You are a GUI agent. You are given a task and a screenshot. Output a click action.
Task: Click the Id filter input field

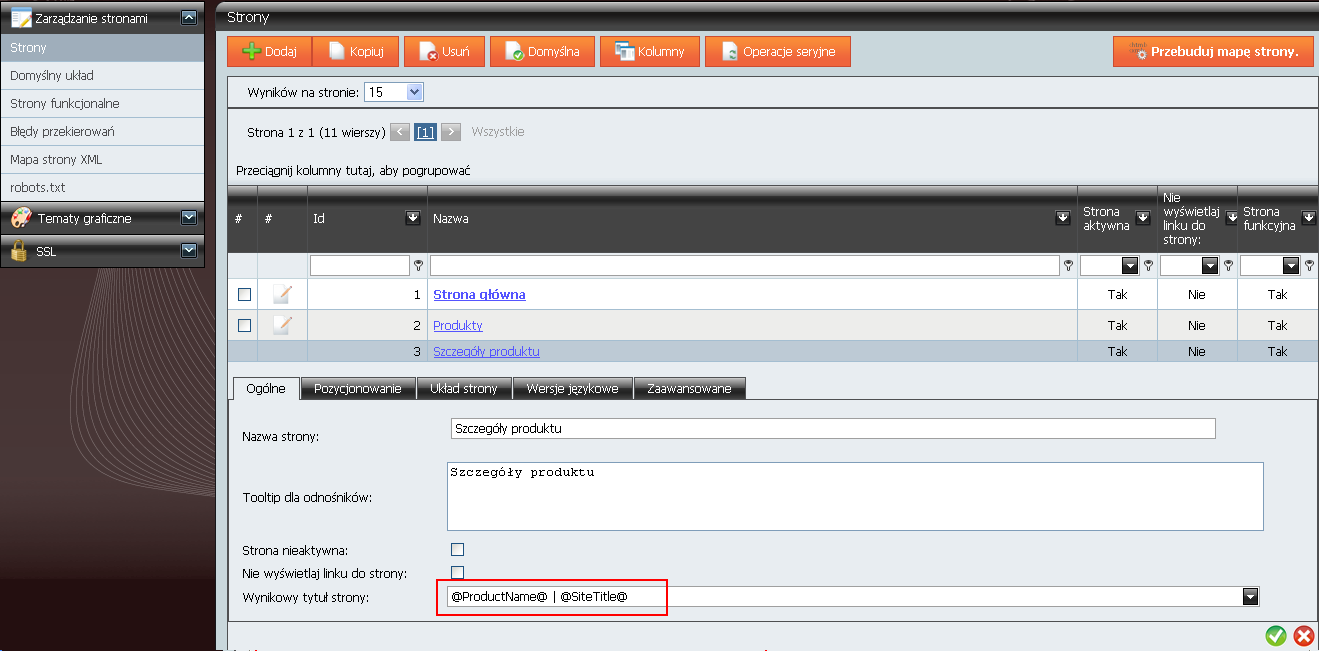pyautogui.click(x=360, y=265)
